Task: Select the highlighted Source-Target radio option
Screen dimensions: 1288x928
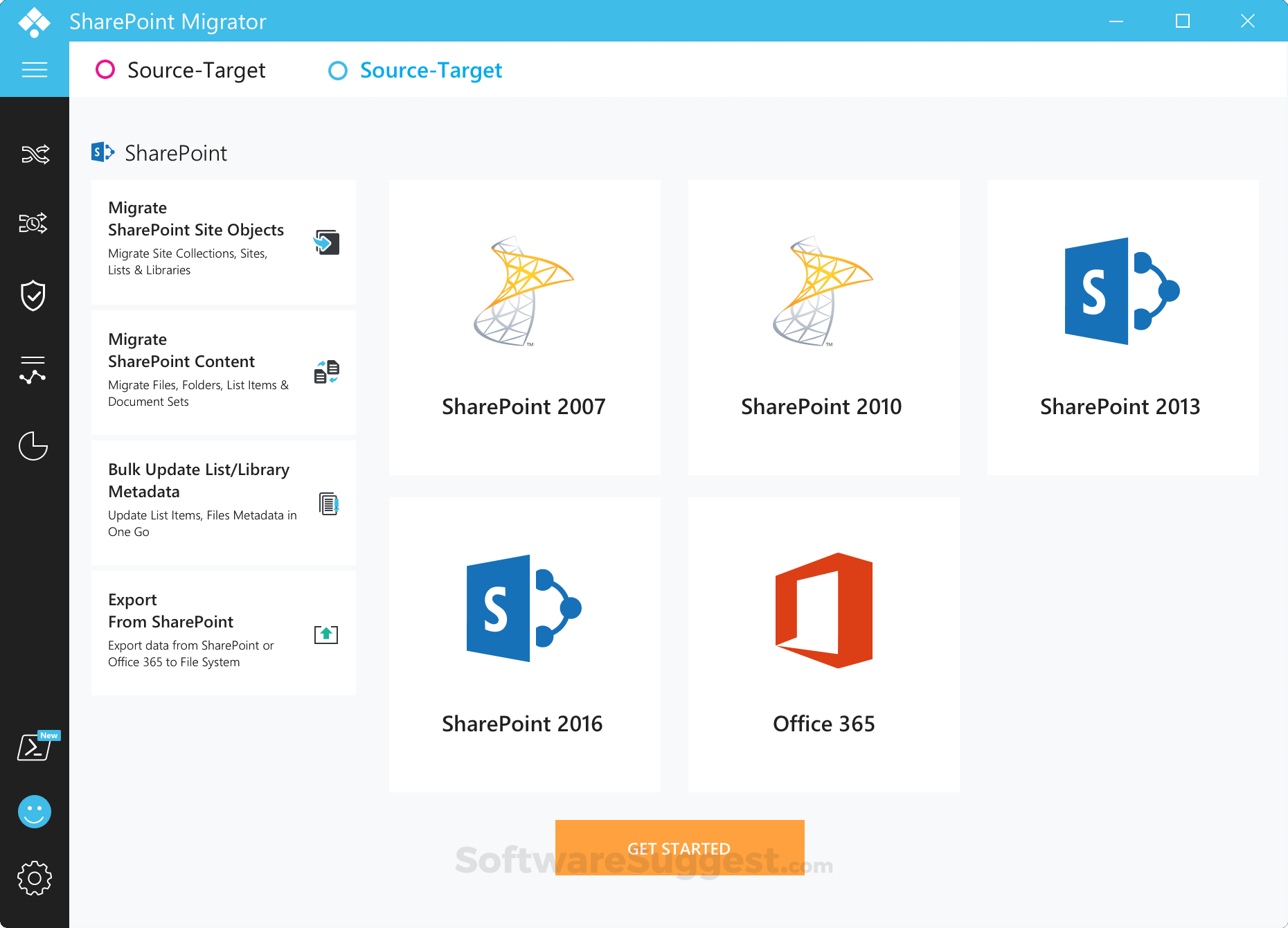Action: pos(338,70)
